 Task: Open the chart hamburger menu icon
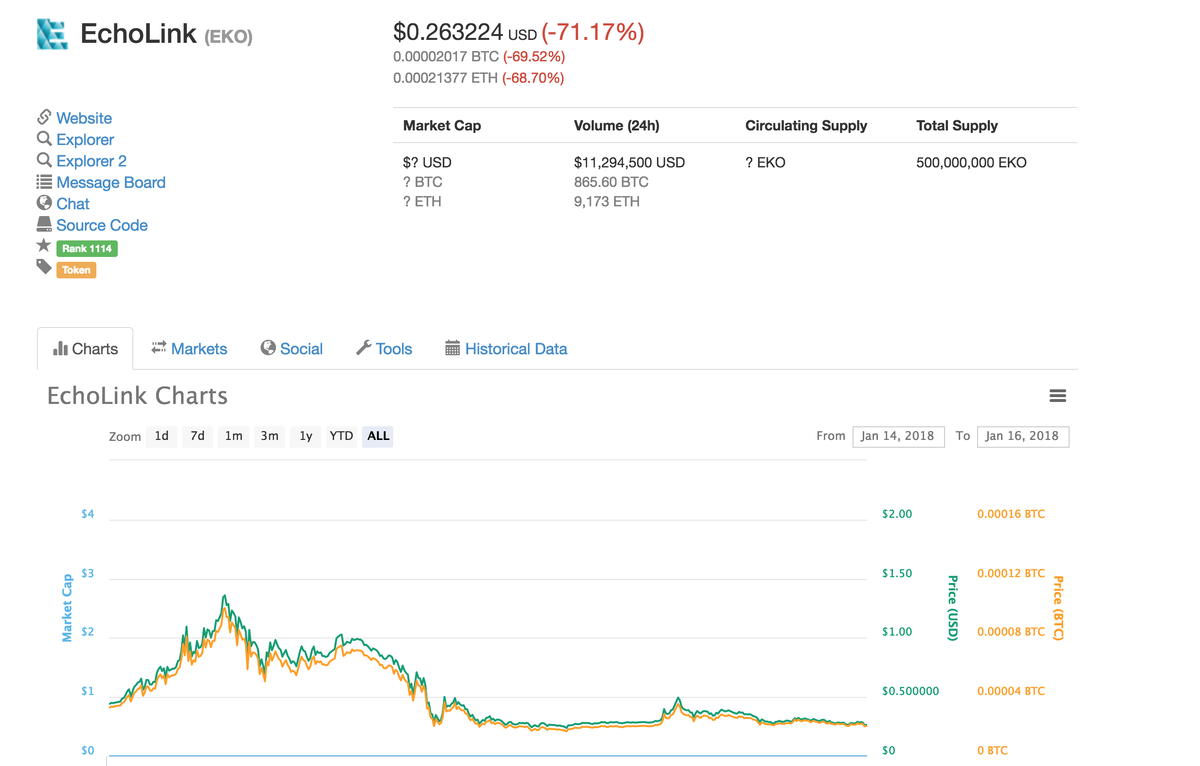[x=1057, y=396]
